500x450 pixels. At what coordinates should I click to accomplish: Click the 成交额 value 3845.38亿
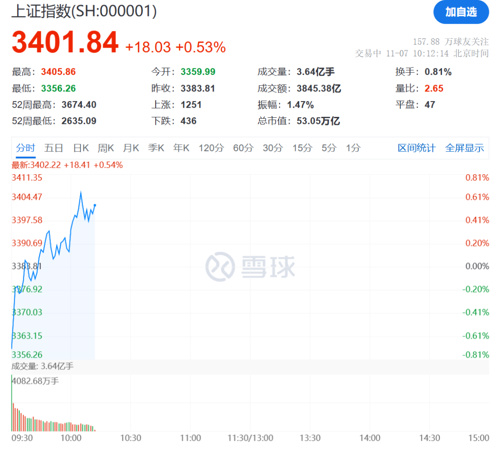click(x=319, y=88)
